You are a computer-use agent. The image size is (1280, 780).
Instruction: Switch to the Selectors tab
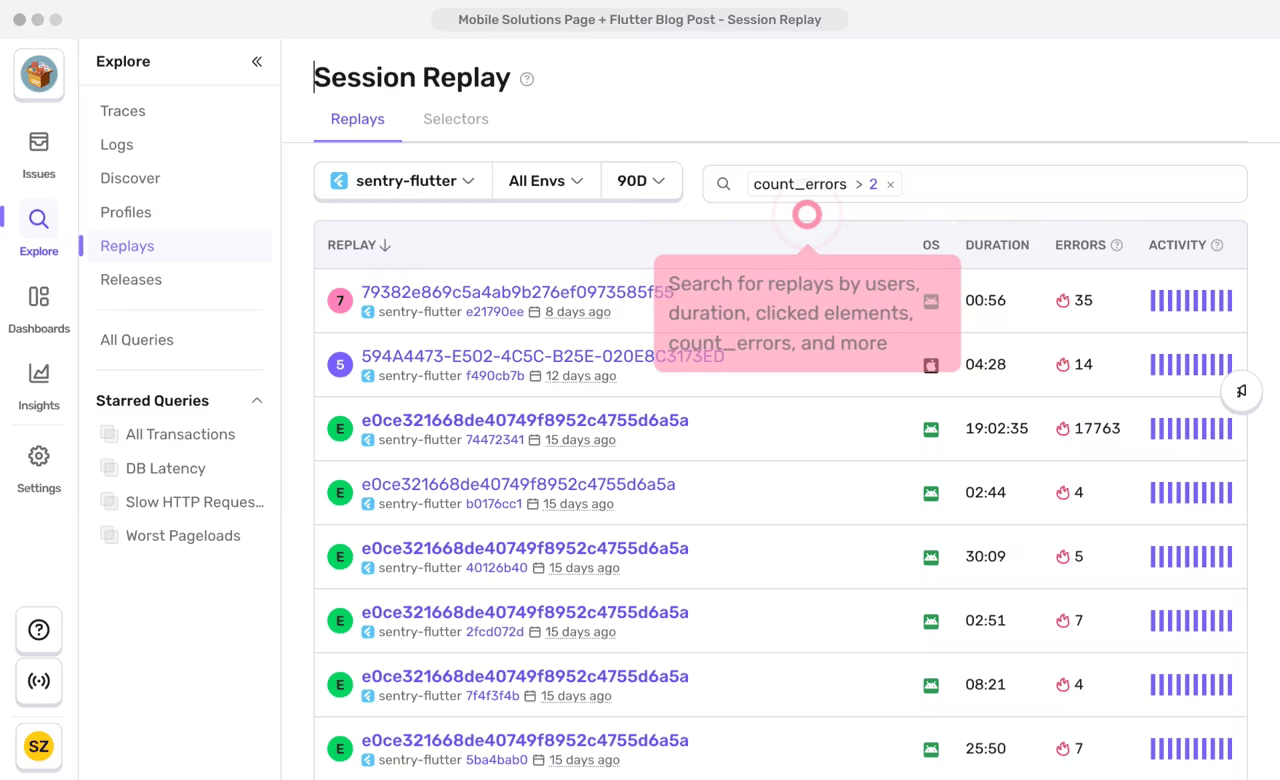coord(455,119)
